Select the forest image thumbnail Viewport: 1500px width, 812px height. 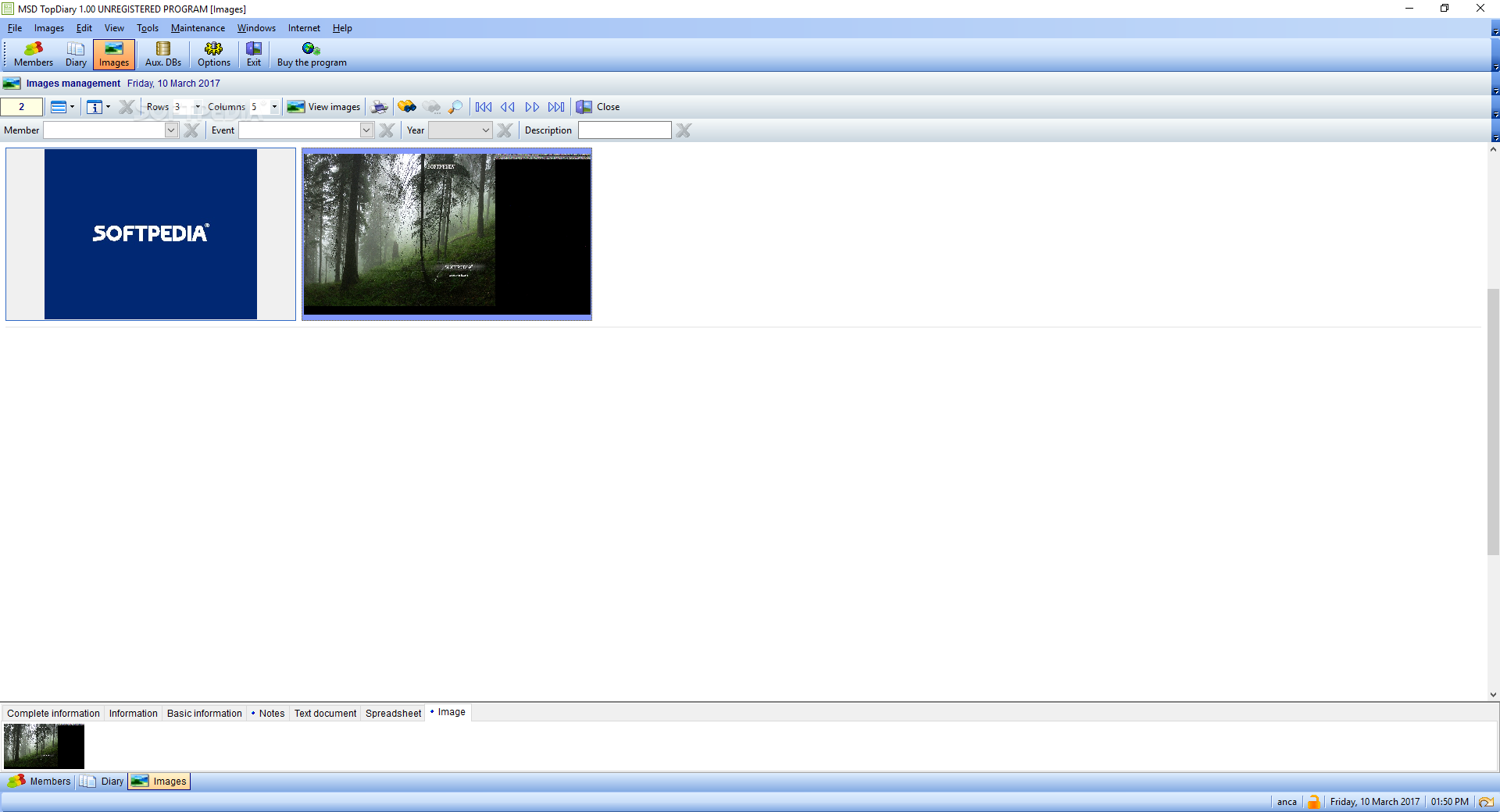447,234
